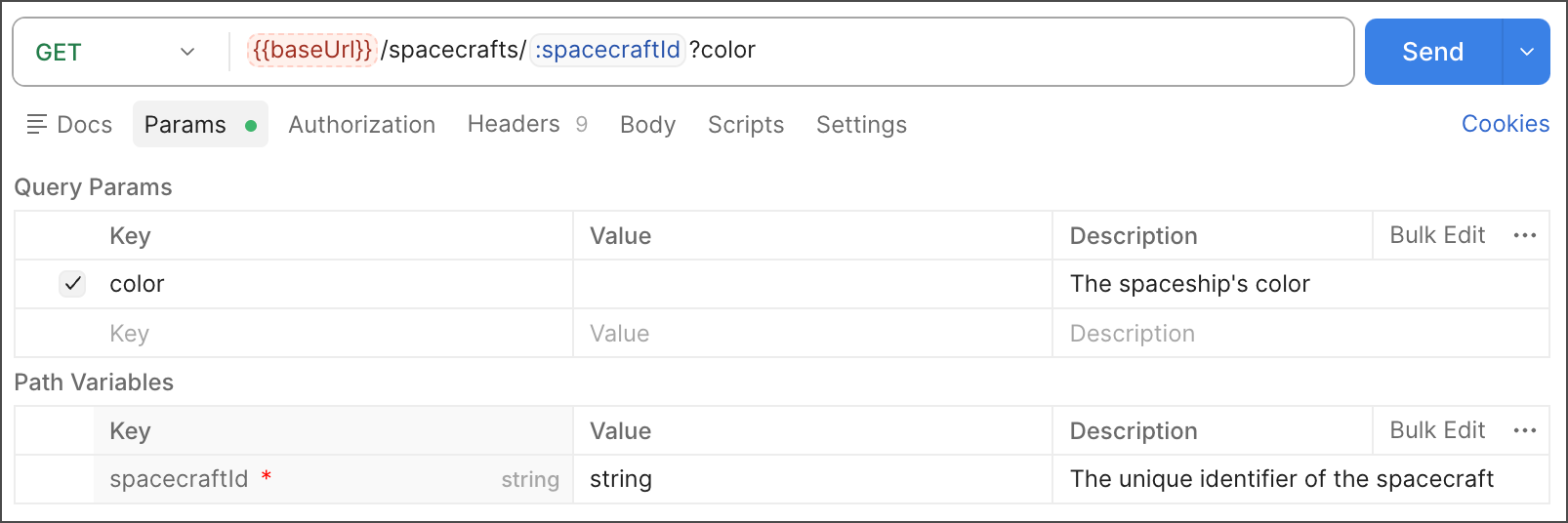Image resolution: width=1568 pixels, height=523 pixels.
Task: Open Path Variables more options ellipsis
Action: click(x=1524, y=430)
